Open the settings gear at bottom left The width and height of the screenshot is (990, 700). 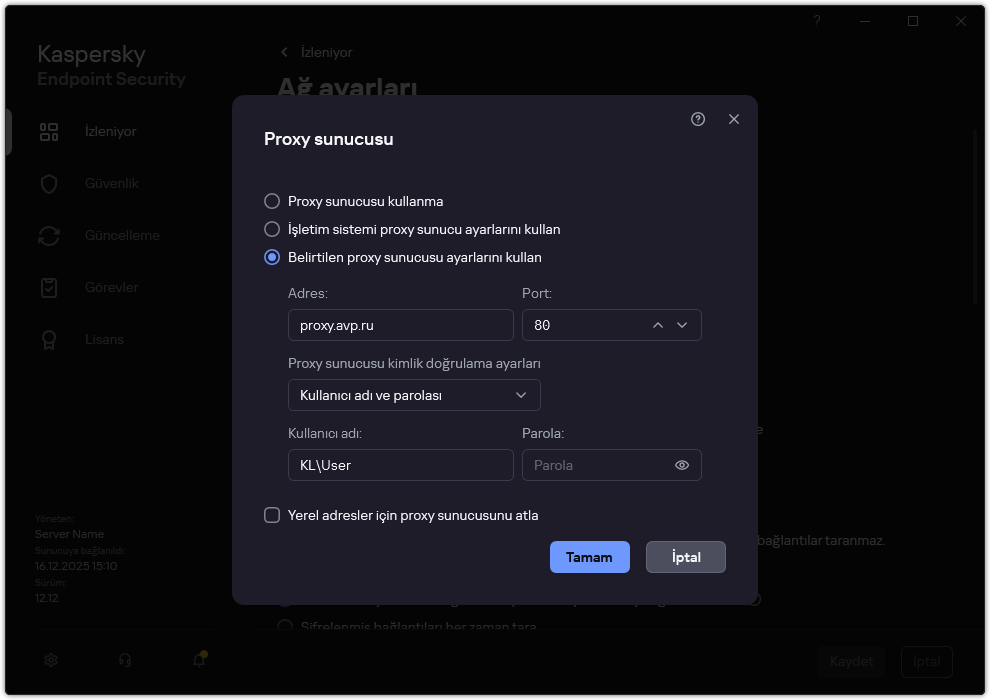[x=50, y=660]
